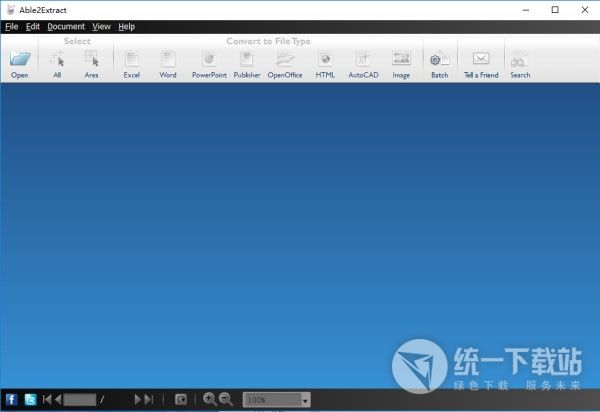Convert to HTML format
Viewport: 600px width, 412px height.
[325, 59]
